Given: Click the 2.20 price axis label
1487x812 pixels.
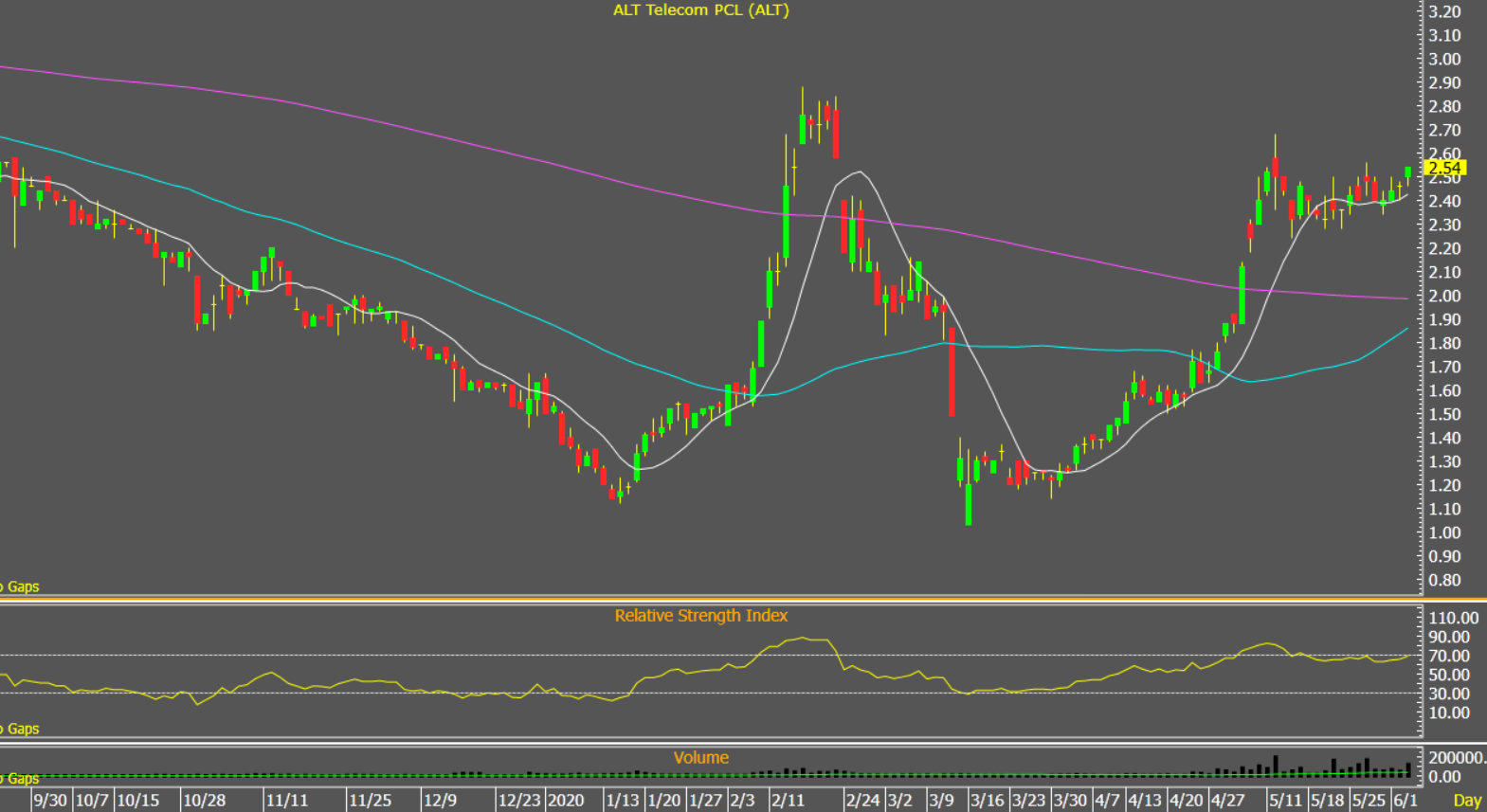Looking at the screenshot, I should coord(1445,248).
